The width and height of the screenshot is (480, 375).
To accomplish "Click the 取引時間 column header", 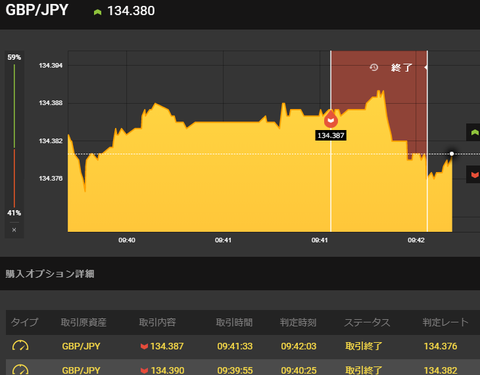I will coord(234,322).
